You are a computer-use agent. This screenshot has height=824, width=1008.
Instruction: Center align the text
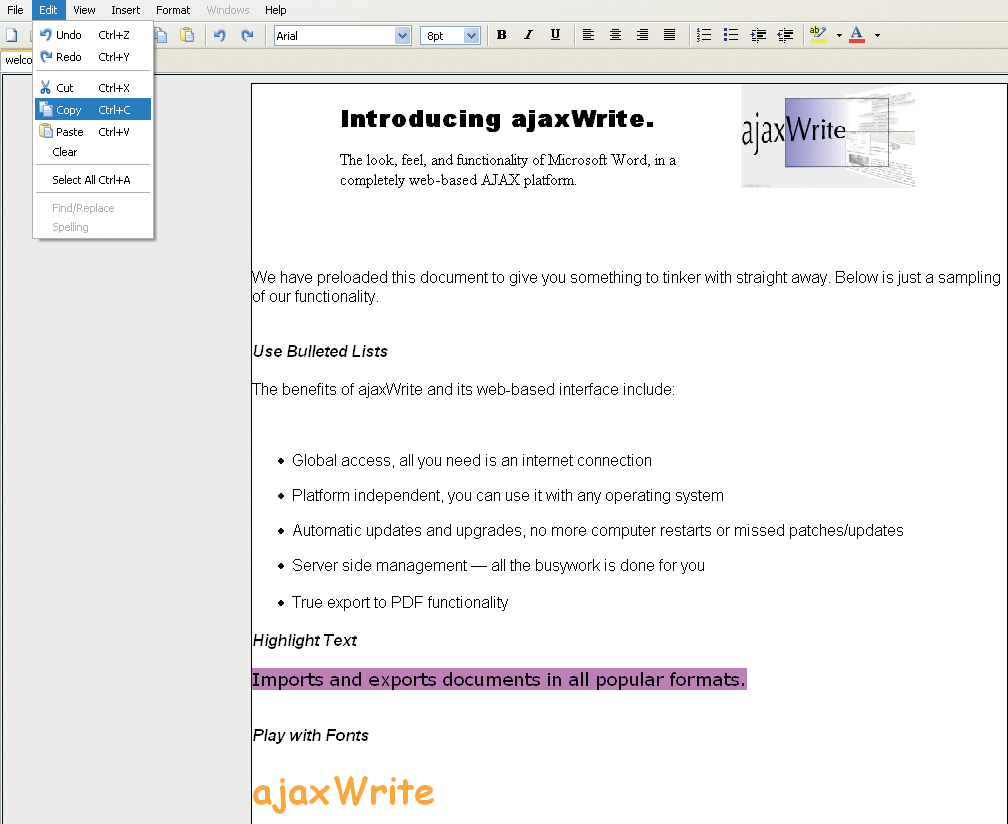click(x=615, y=35)
